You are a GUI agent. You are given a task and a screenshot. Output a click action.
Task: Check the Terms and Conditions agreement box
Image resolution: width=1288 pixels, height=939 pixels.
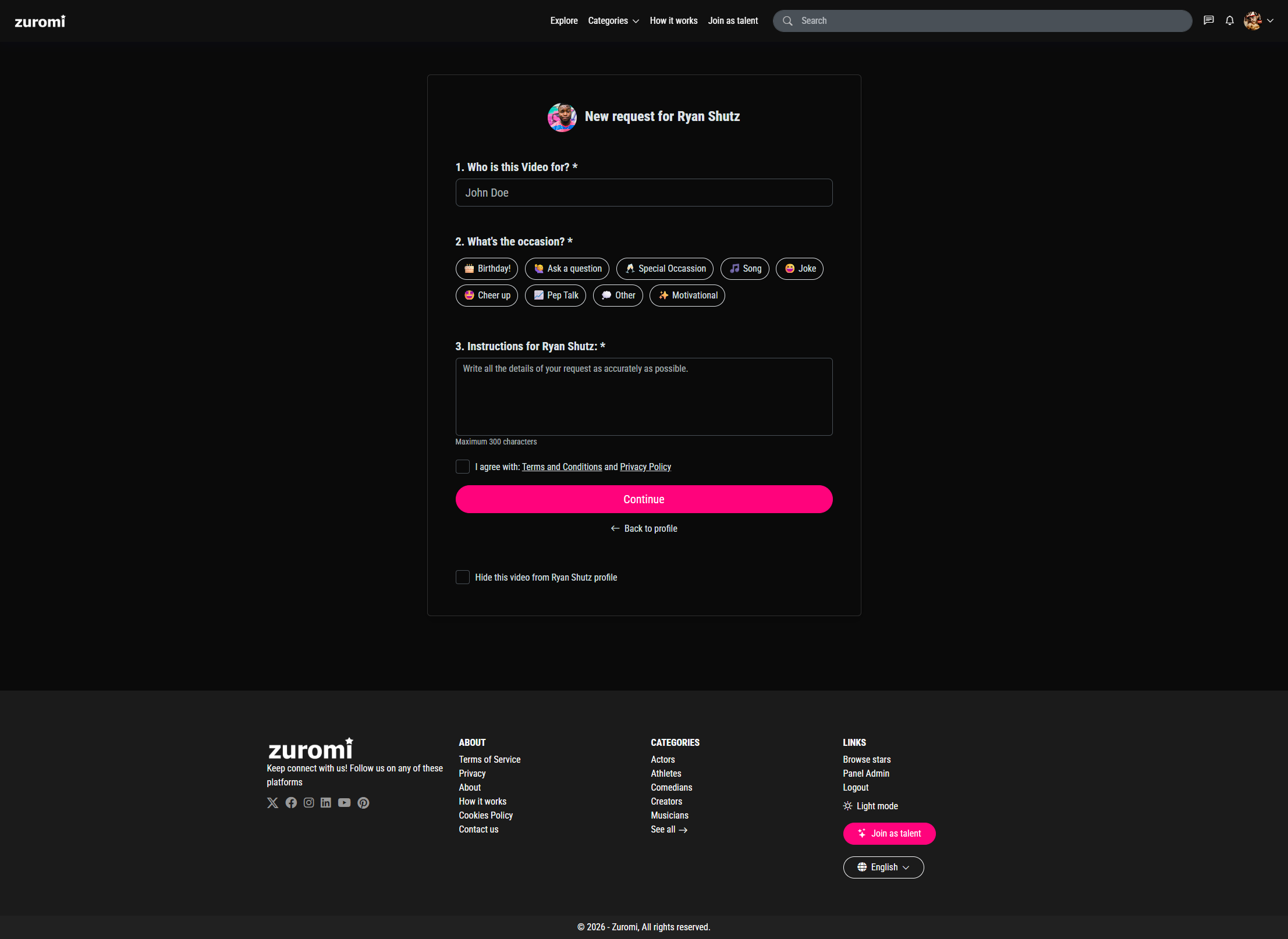tap(463, 467)
